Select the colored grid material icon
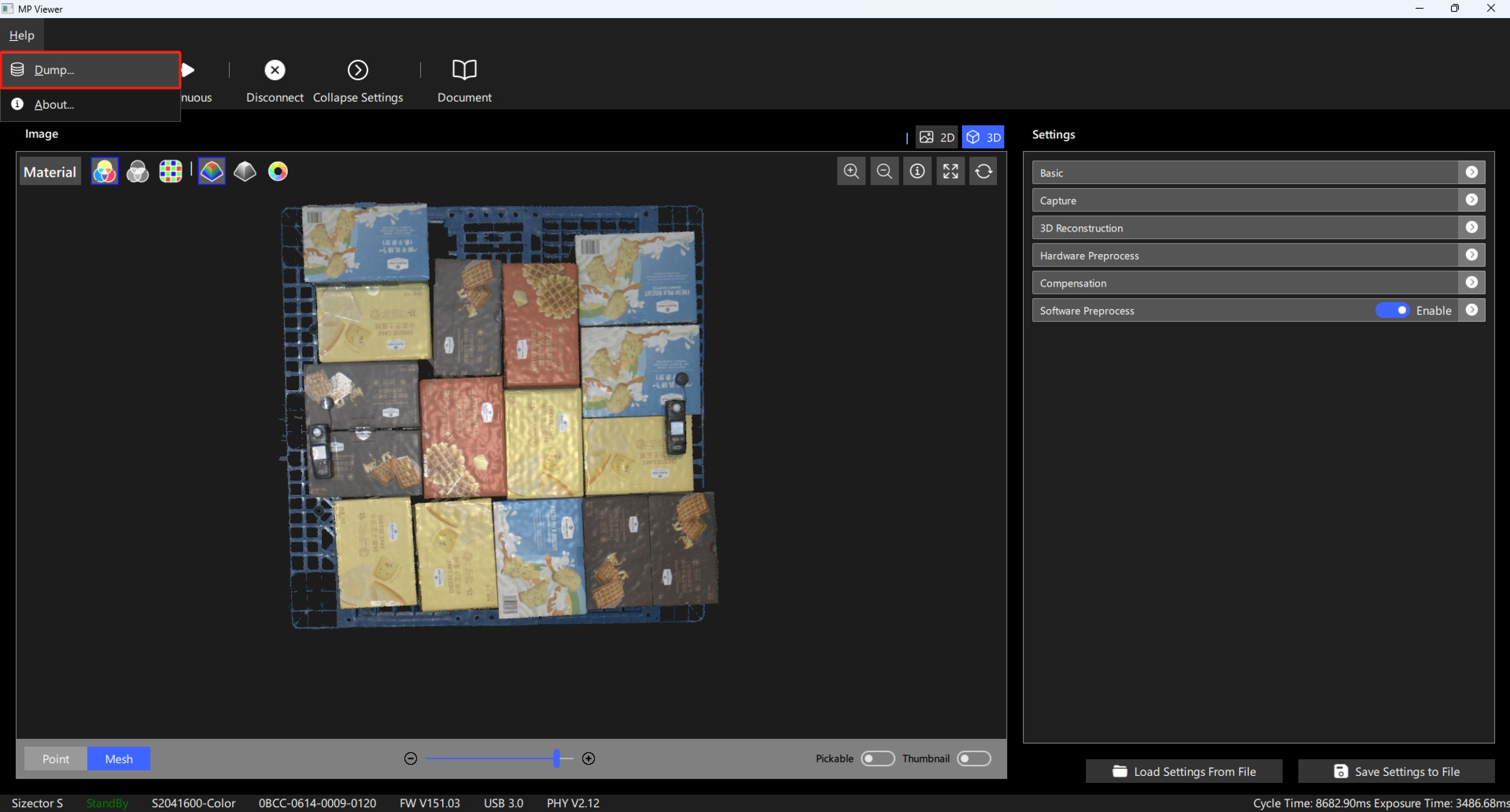This screenshot has width=1510, height=812. 171,171
